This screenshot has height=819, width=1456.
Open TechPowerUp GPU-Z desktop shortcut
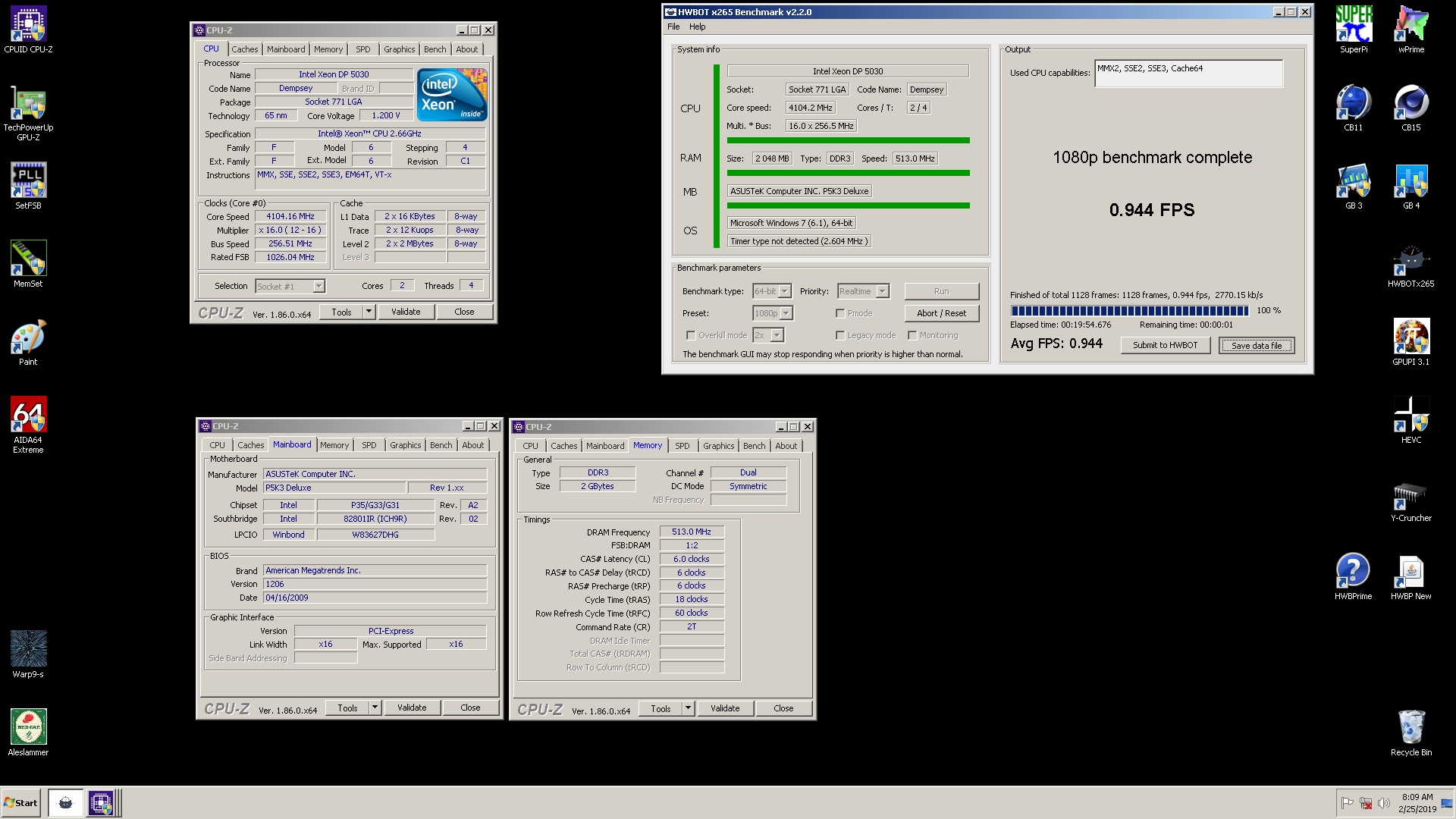pyautogui.click(x=28, y=114)
